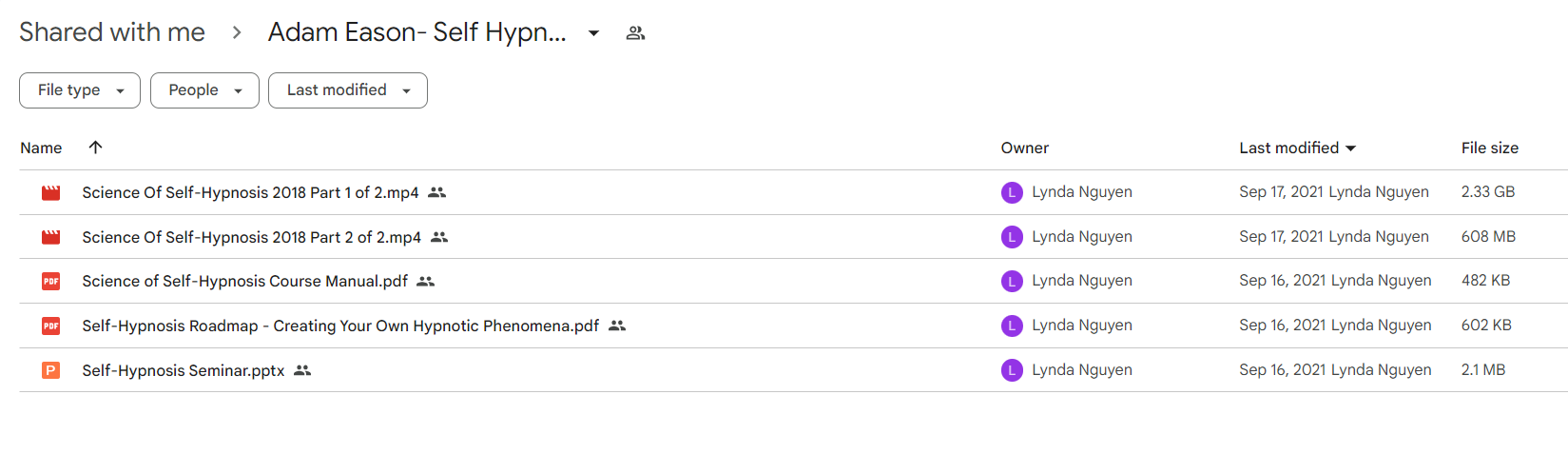The height and width of the screenshot is (474, 1568).
Task: Click shared icon next to Hypnotic Phenomena.pdf
Action: coord(617,326)
